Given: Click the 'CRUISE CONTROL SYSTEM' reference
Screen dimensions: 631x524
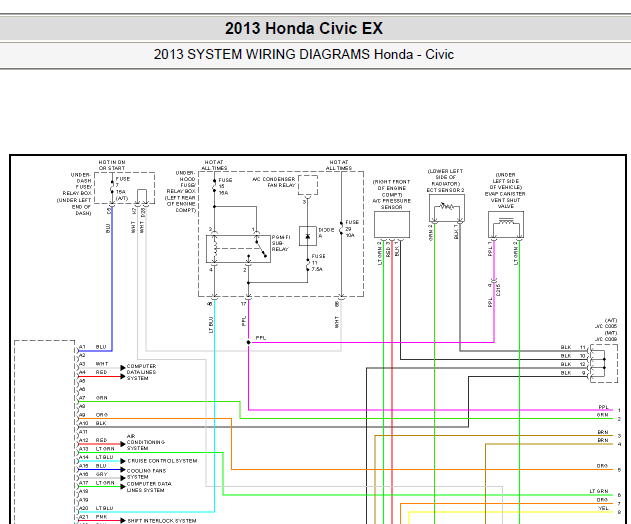Looking at the screenshot, I should (x=162, y=461).
